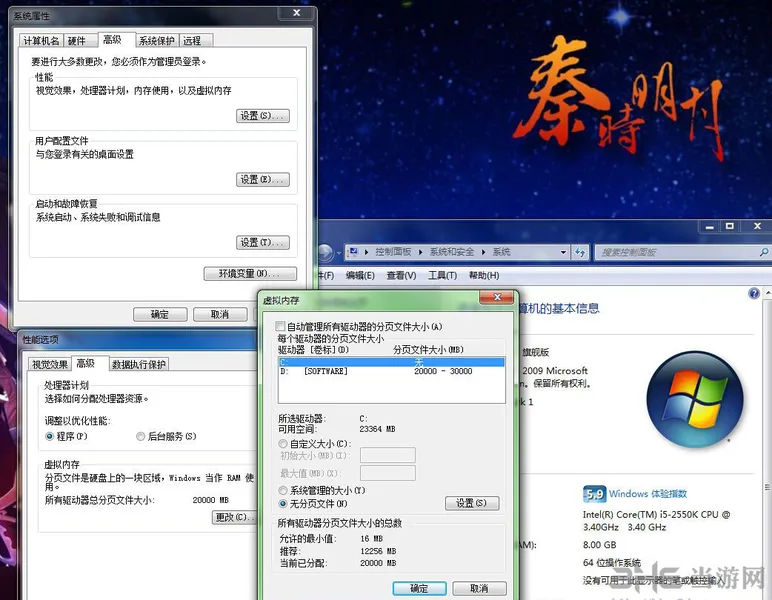Open the navigation history dropdown arrow
772x600 pixels.
pyautogui.click(x=339, y=253)
